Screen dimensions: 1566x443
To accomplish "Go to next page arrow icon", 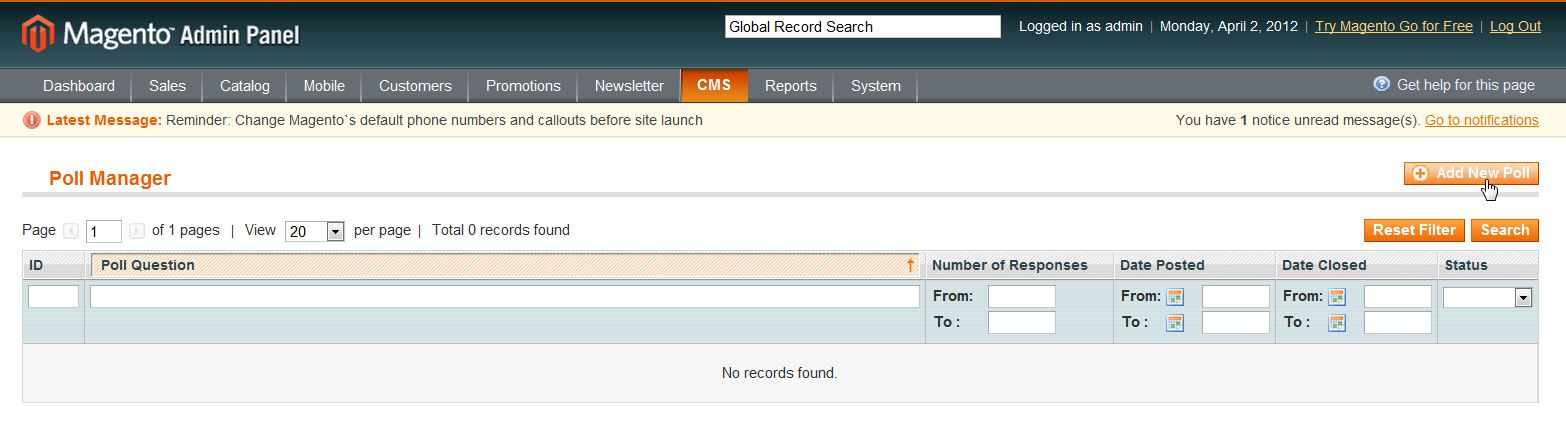I will (137, 231).
